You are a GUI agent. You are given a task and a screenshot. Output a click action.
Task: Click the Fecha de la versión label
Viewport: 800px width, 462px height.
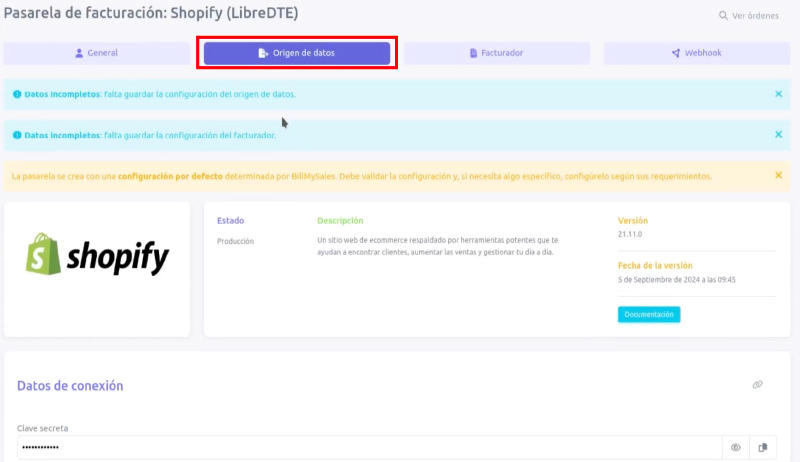click(x=655, y=266)
